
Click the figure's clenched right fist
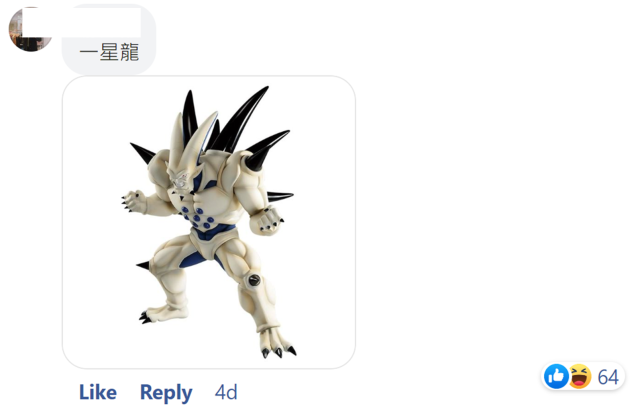point(267,222)
